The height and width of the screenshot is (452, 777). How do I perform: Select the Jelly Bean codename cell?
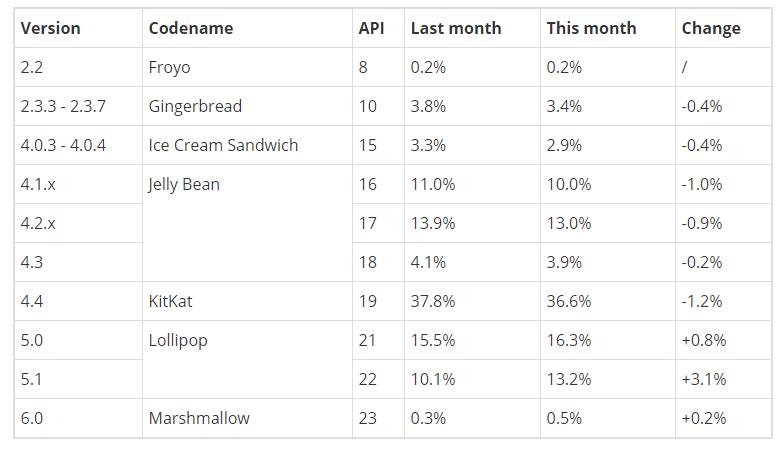pos(184,184)
